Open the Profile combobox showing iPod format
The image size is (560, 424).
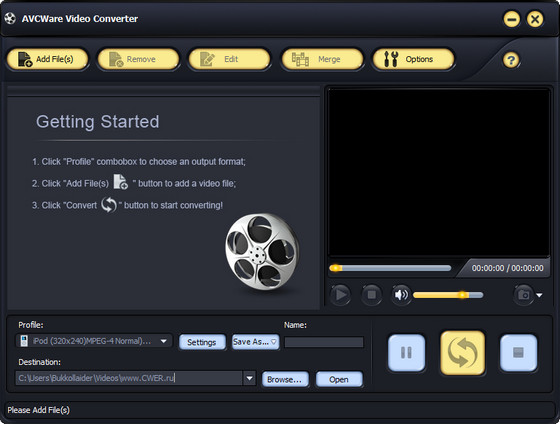tap(94, 341)
